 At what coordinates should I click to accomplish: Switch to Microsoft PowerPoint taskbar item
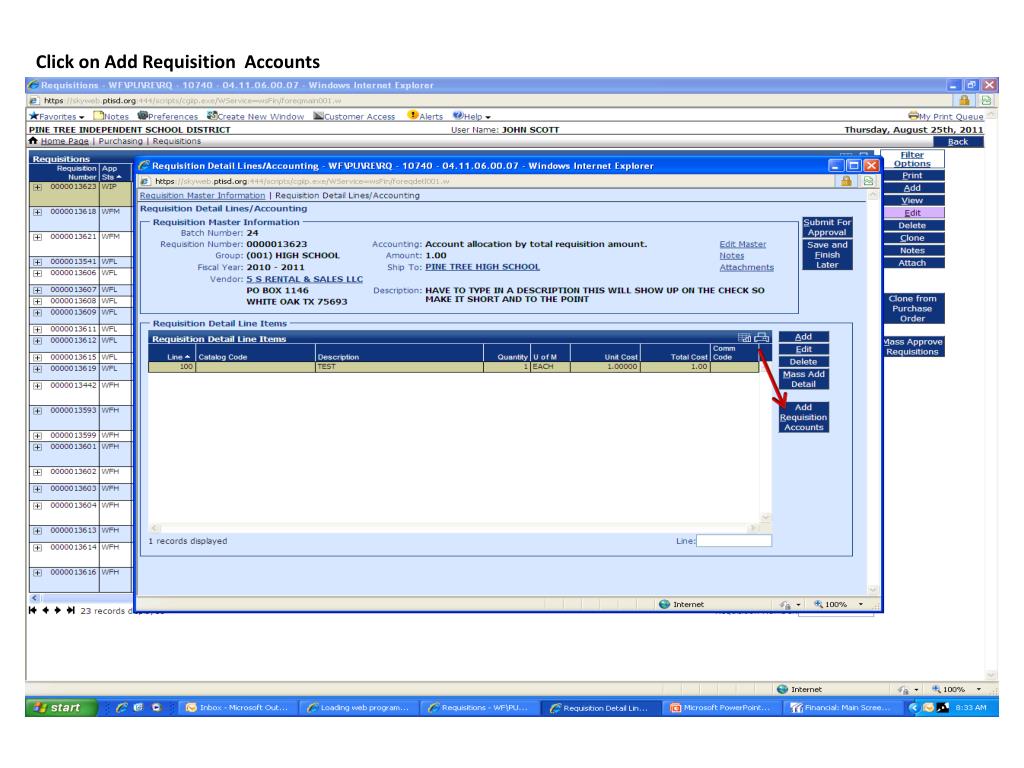722,707
